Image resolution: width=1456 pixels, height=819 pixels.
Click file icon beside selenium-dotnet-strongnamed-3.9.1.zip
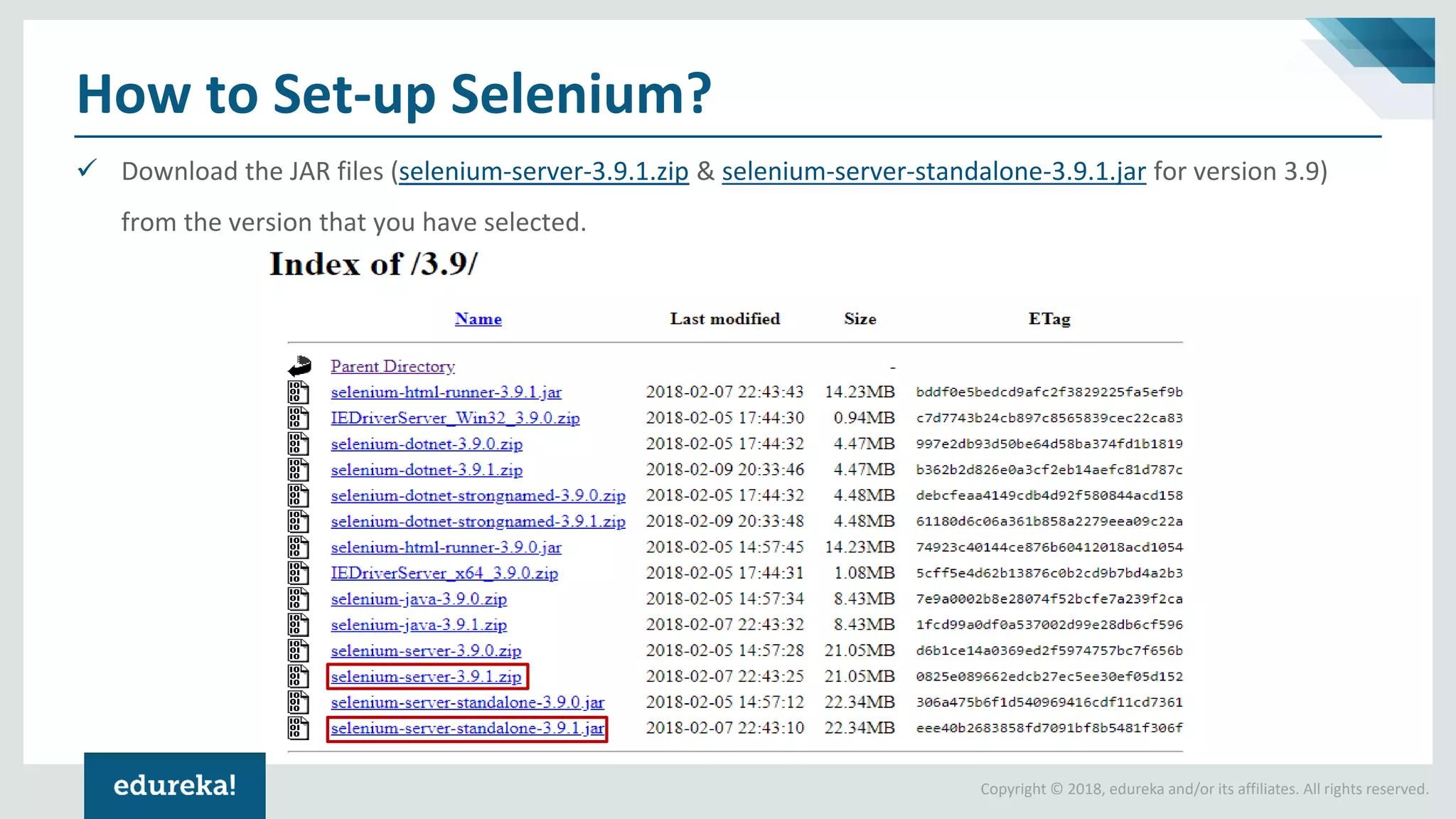click(x=299, y=521)
